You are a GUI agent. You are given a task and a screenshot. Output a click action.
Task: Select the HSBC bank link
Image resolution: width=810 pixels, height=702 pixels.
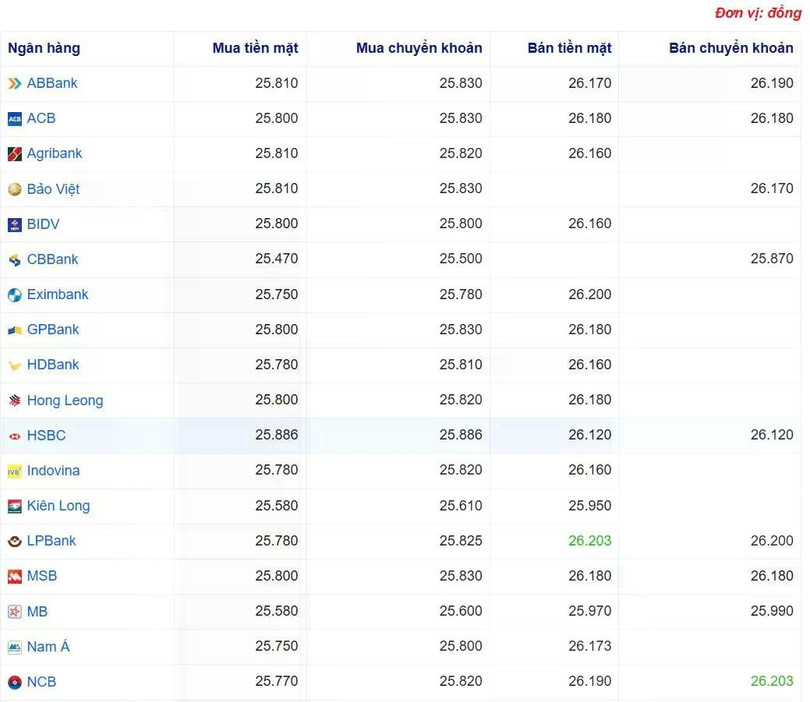point(46,435)
